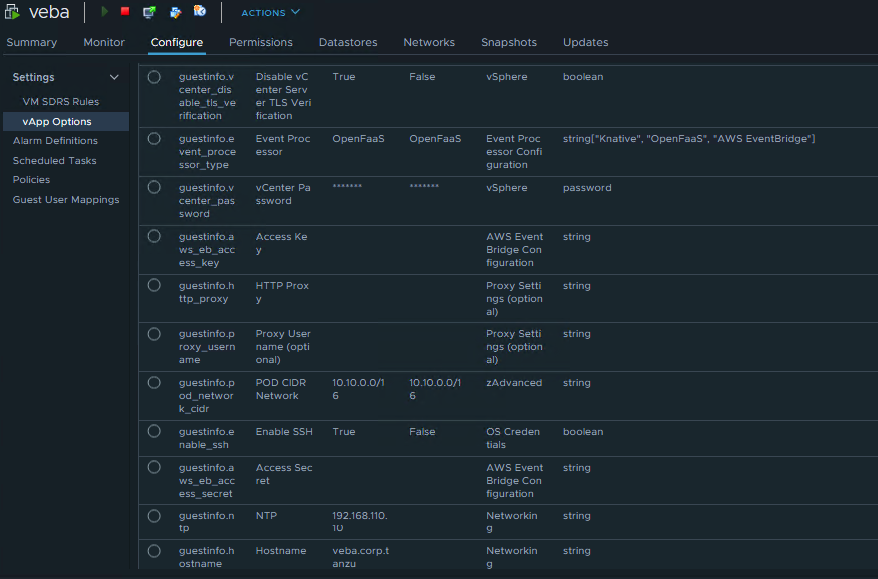Select Guest User Mappings in the sidebar

pos(66,200)
